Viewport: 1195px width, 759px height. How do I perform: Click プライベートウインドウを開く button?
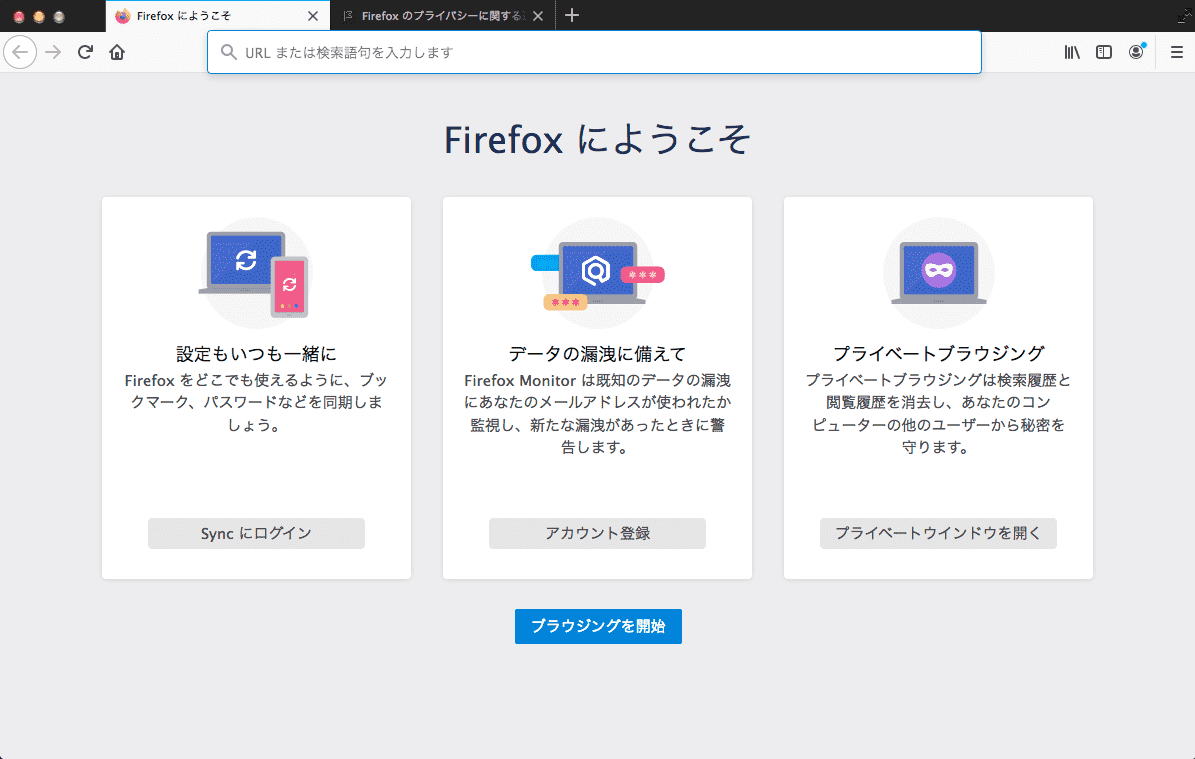(x=938, y=533)
